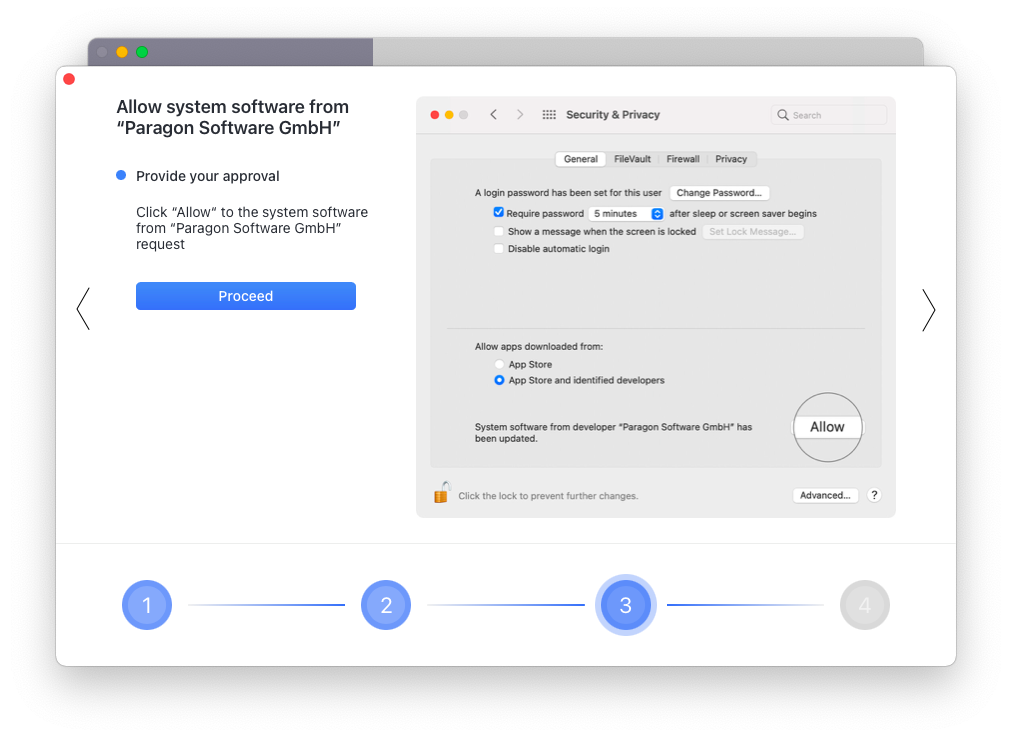Open help via the question mark icon

tap(873, 495)
